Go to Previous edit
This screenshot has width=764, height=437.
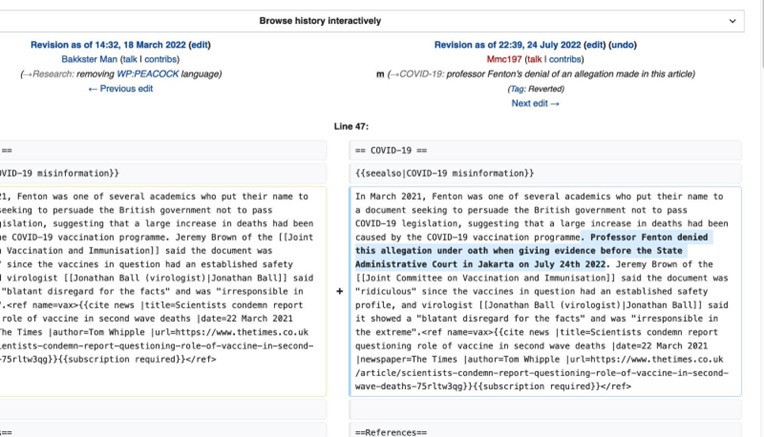(x=120, y=89)
